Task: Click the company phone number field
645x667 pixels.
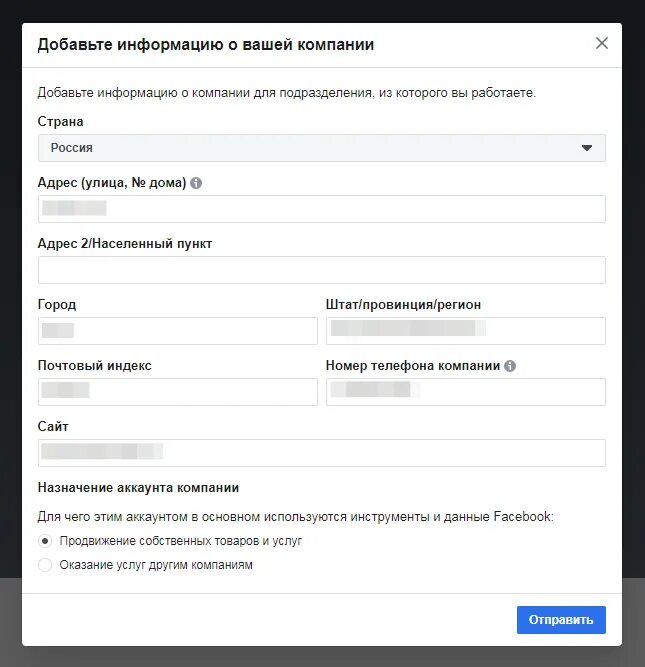Action: (x=465, y=392)
